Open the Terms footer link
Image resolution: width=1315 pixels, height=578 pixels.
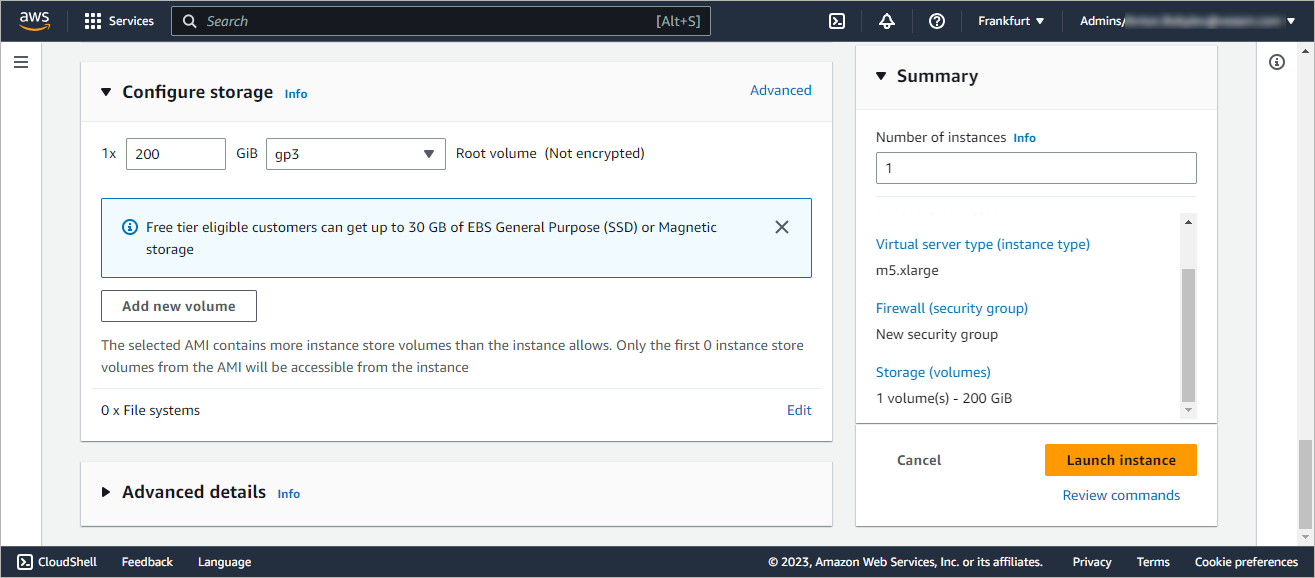point(1153,562)
